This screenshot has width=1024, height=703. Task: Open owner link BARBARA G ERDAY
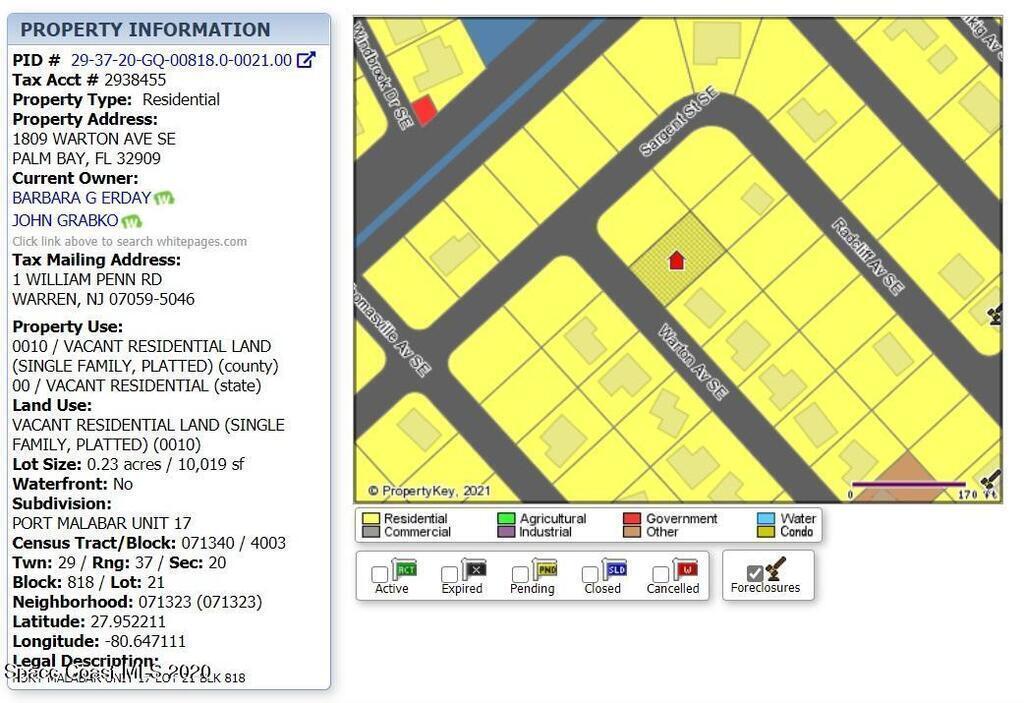[81, 198]
